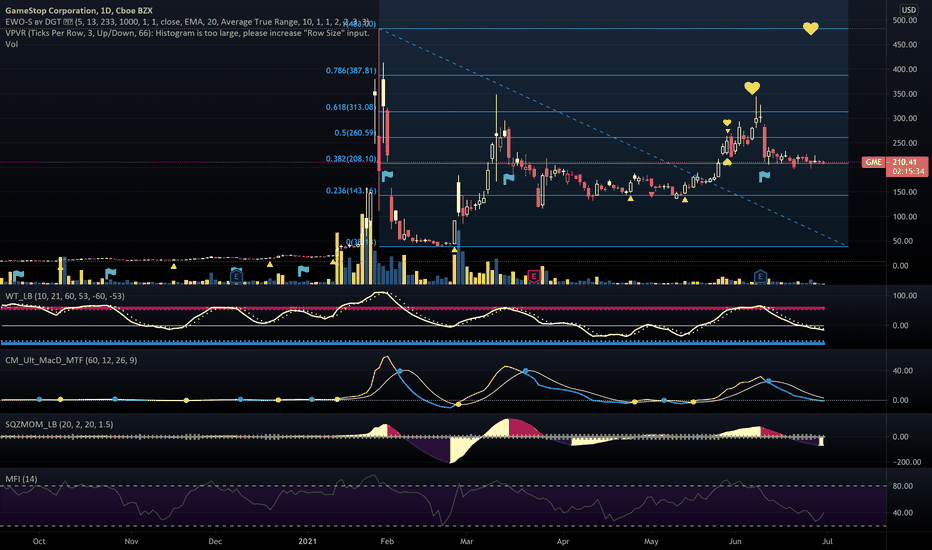This screenshot has height=550, width=932.
Task: Open the USD currency selector
Action: pyautogui.click(x=908, y=10)
